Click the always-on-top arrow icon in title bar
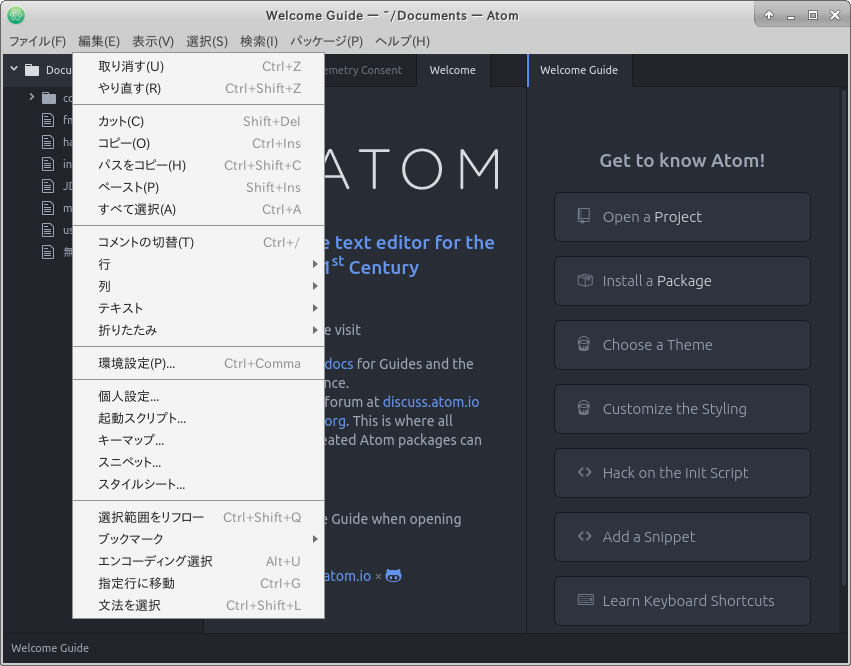Screen dimensions: 851x666 click(769, 15)
